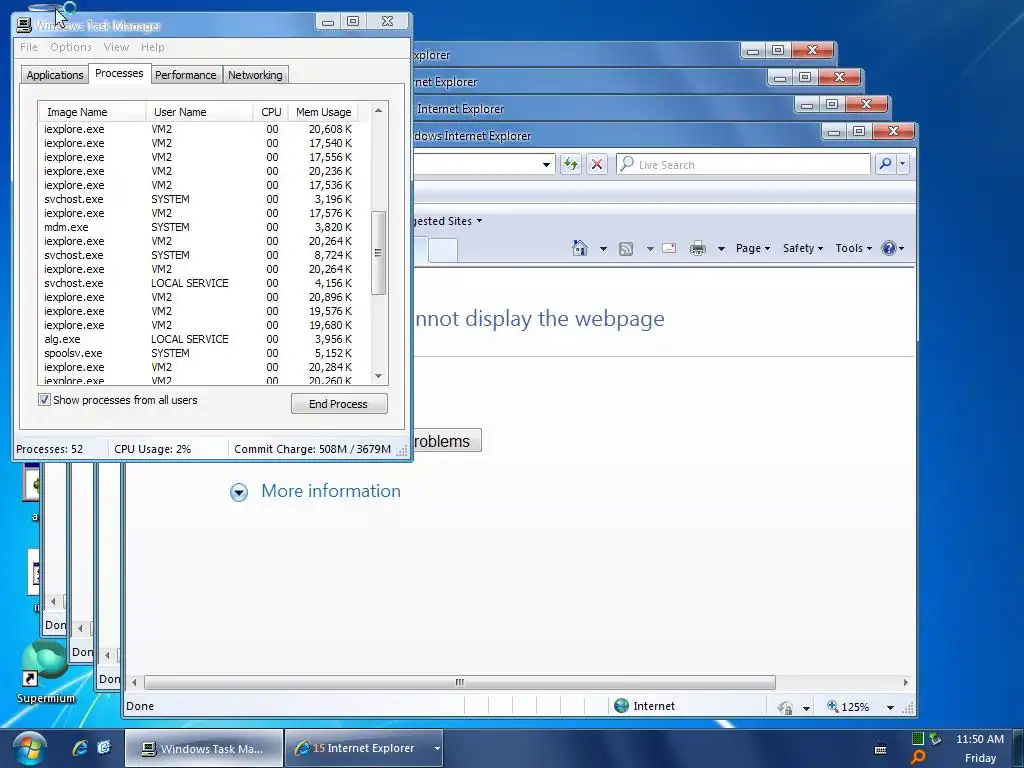Open the zoom level dropdown arrow

click(x=890, y=707)
